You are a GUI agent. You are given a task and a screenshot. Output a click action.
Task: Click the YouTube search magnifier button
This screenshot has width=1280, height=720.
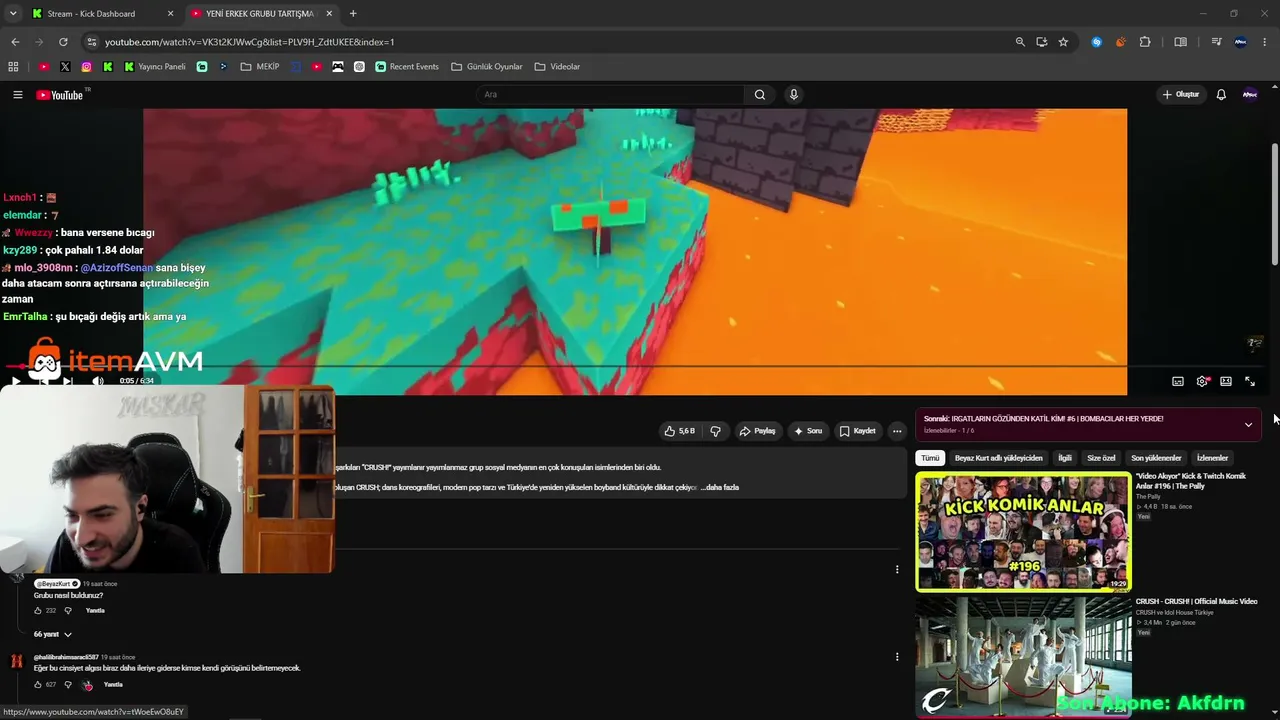(760, 95)
